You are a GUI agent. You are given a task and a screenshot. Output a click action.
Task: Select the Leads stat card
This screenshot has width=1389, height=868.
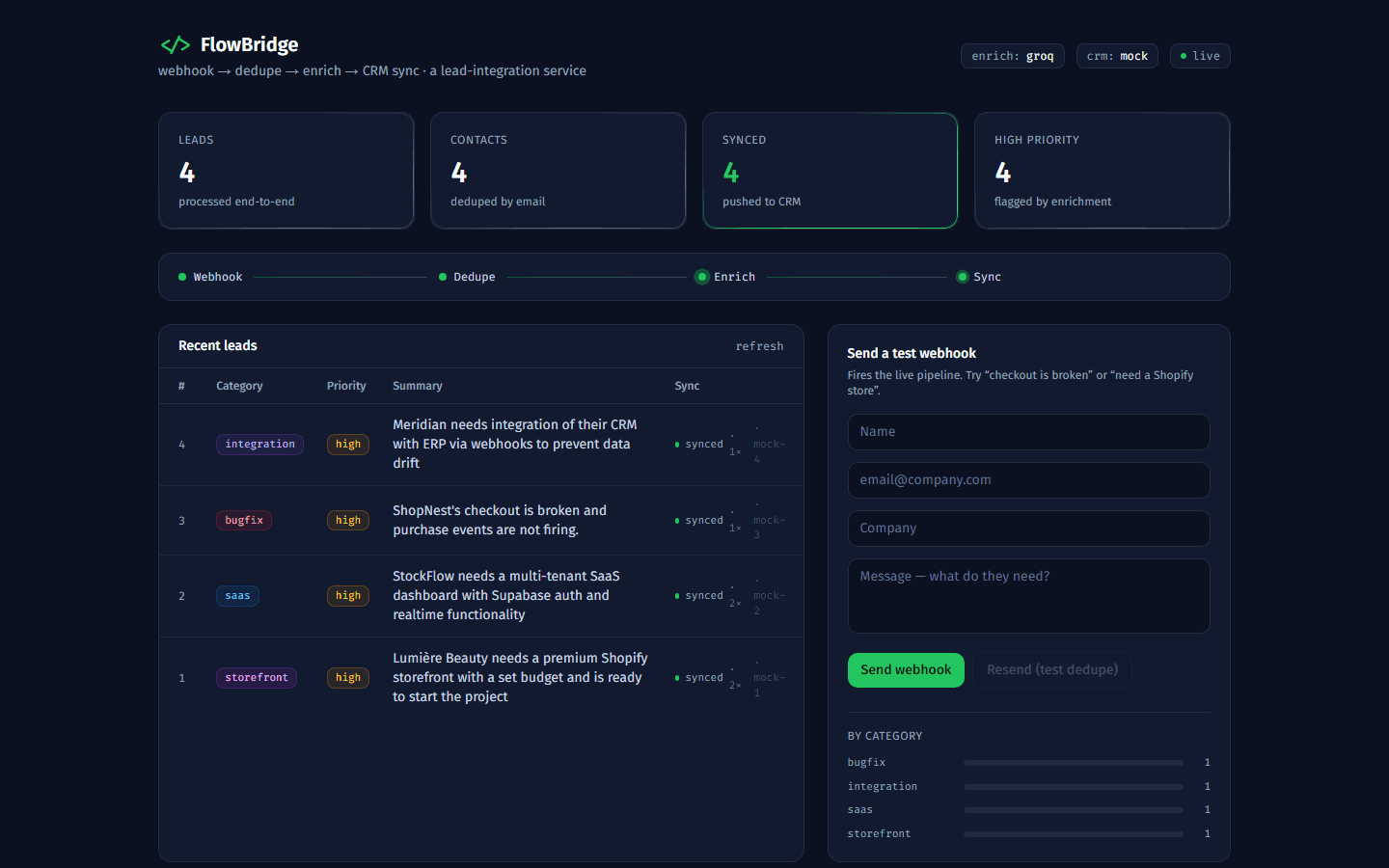pyautogui.click(x=286, y=171)
